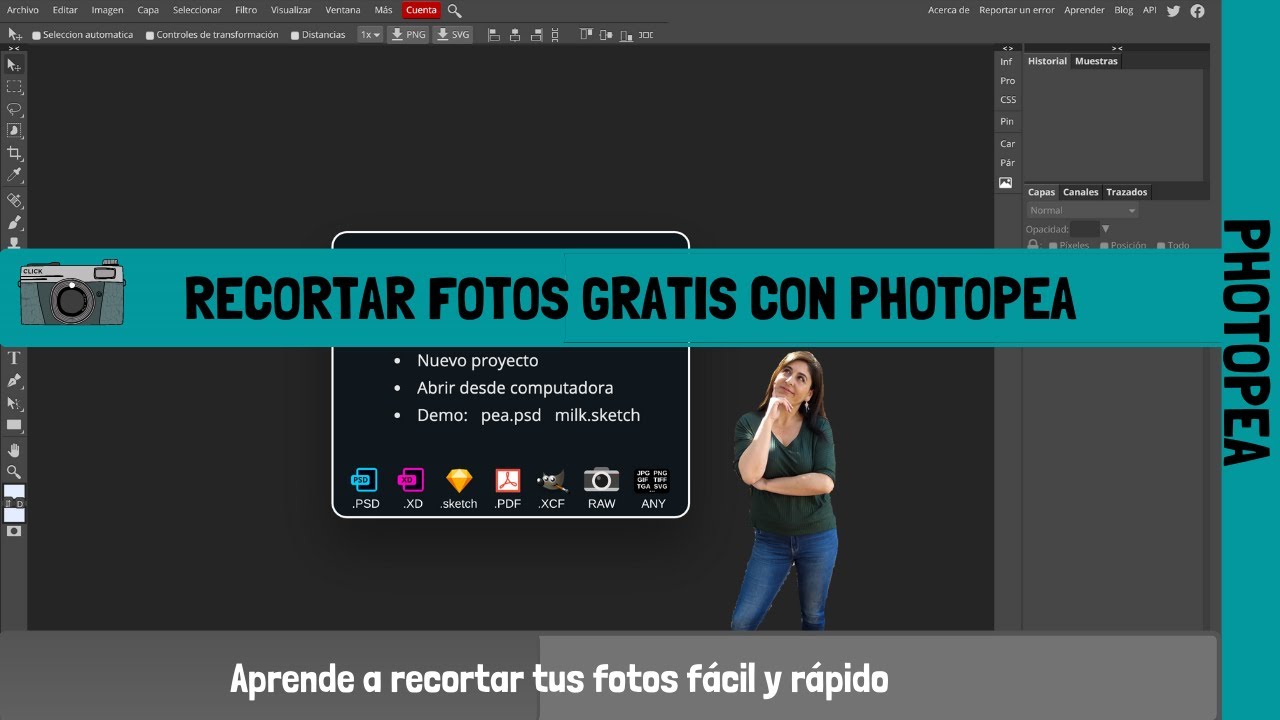Viewport: 1280px width, 720px height.
Task: Open the Facebook icon link
Action: (x=1197, y=10)
